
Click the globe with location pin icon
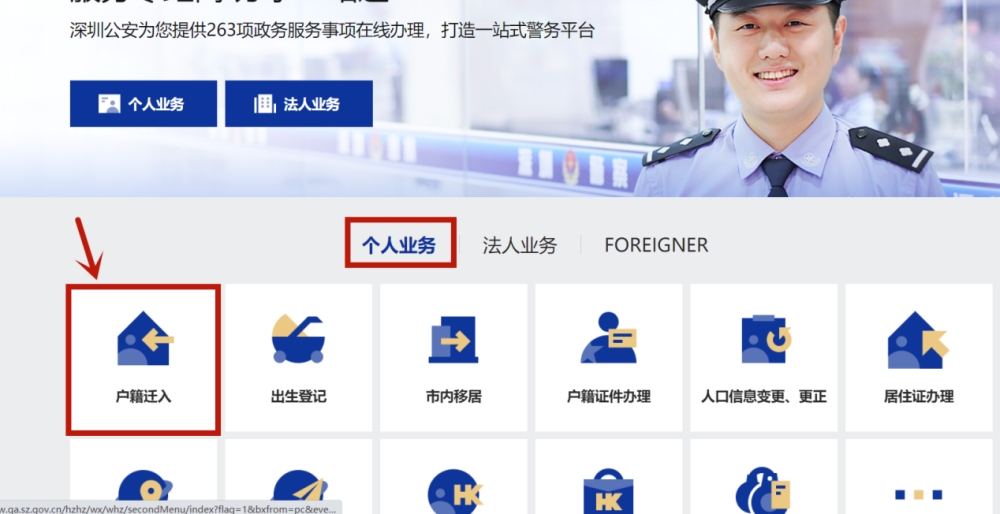point(144,492)
